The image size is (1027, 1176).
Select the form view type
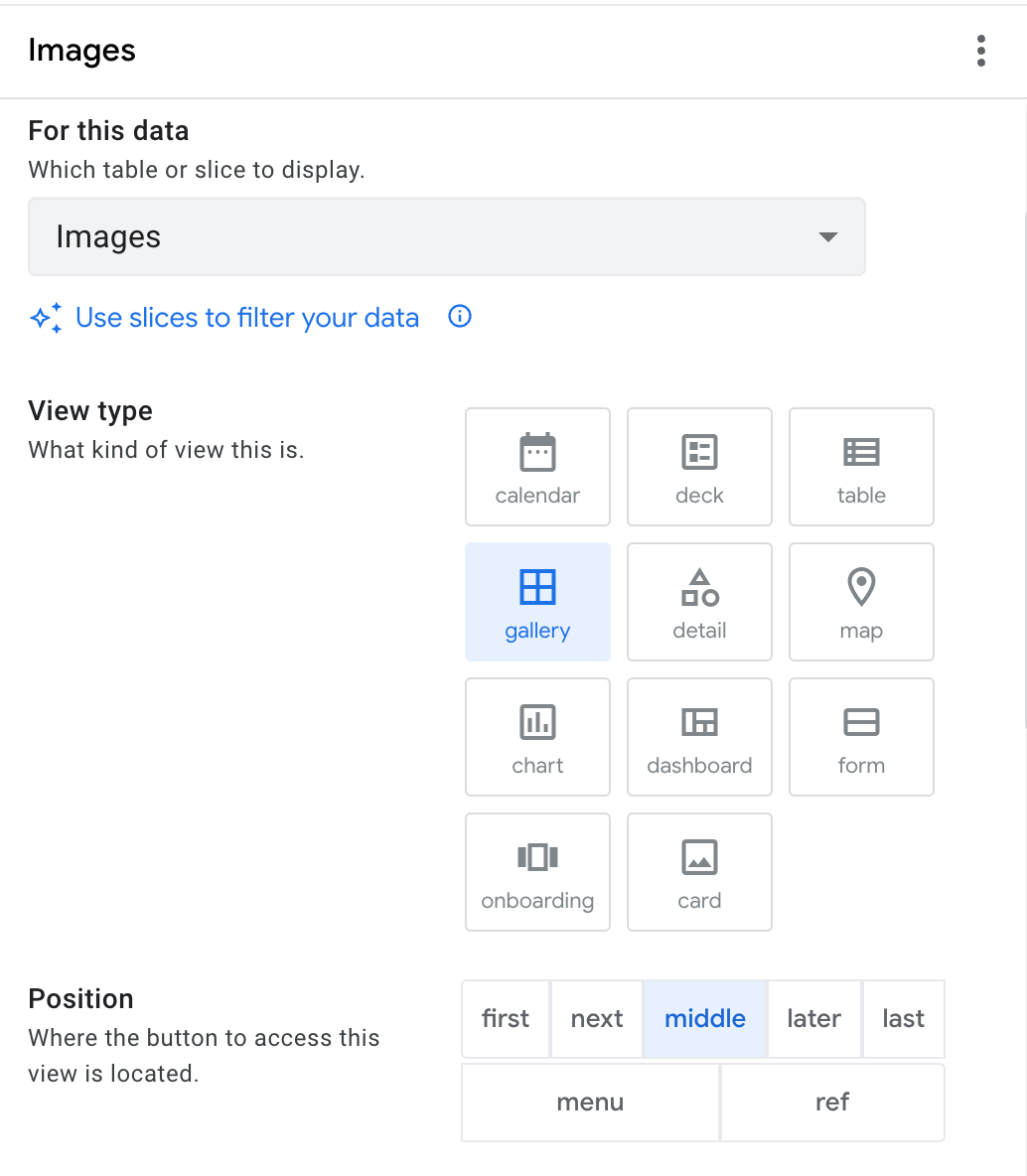(861, 737)
